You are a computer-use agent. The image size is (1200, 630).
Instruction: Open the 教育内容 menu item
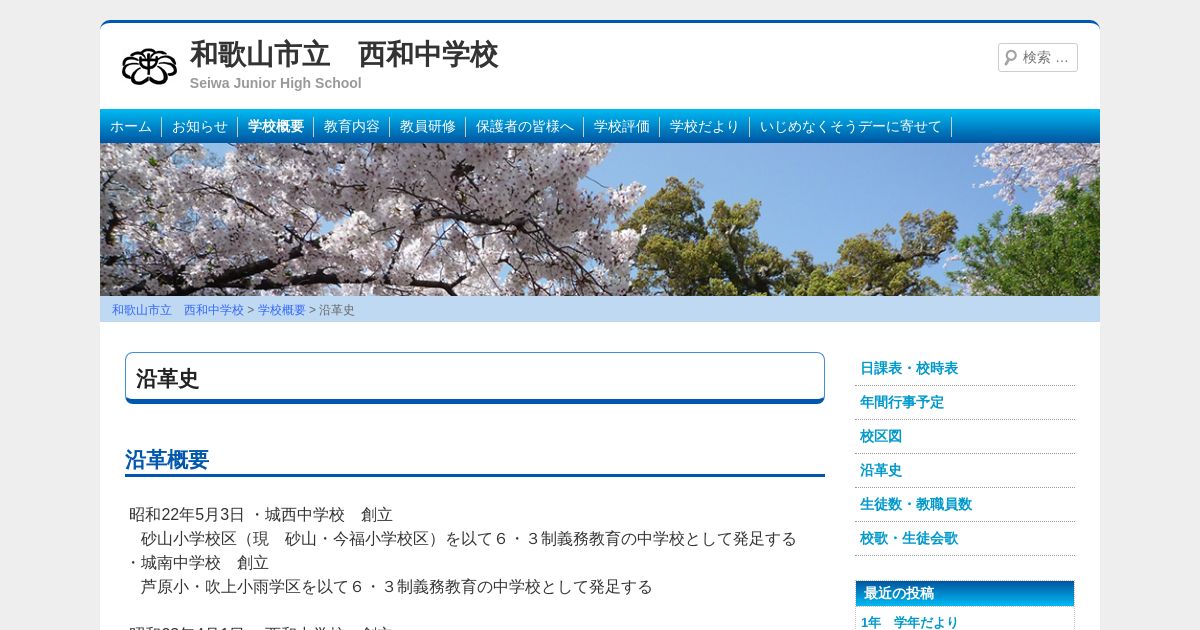pyautogui.click(x=352, y=126)
